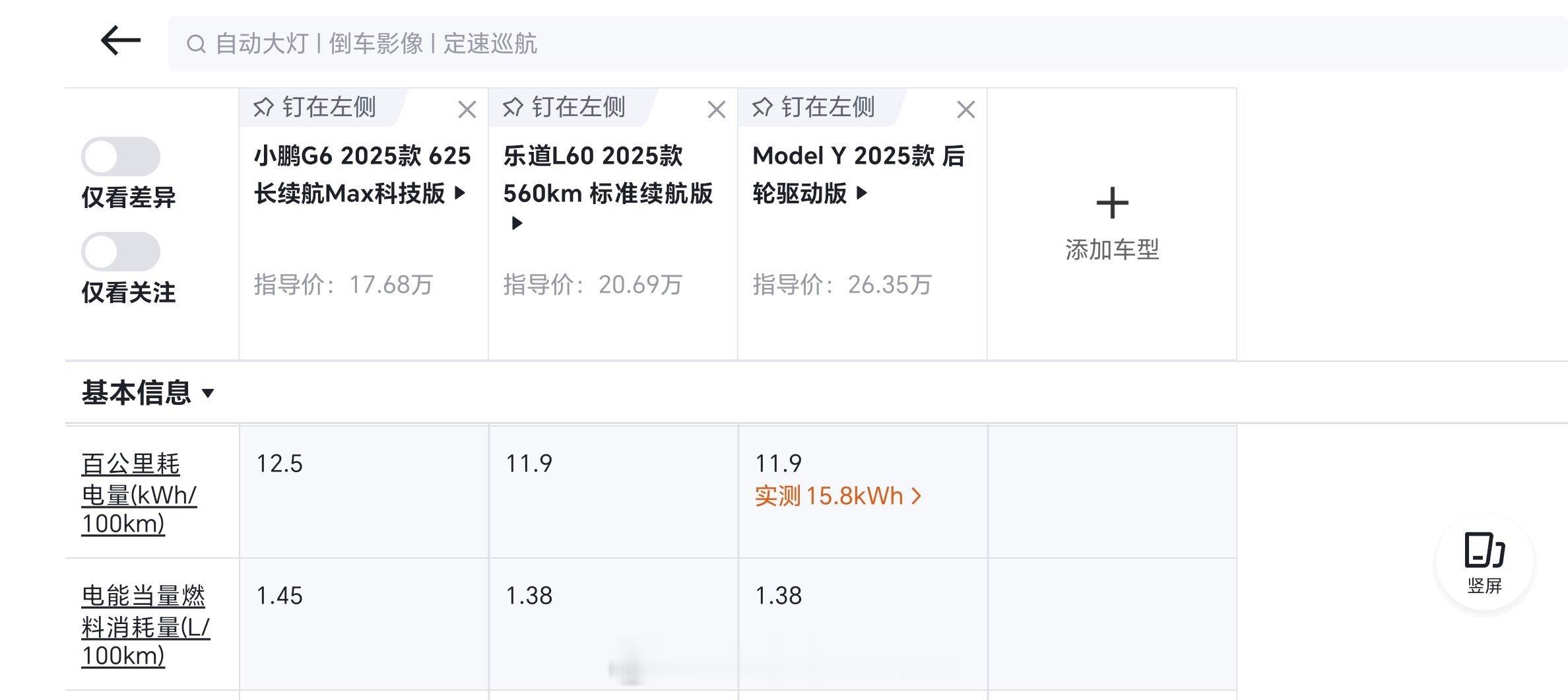Image resolution: width=1568 pixels, height=700 pixels.
Task: Click the plus icon to add a model
Action: [x=1112, y=203]
